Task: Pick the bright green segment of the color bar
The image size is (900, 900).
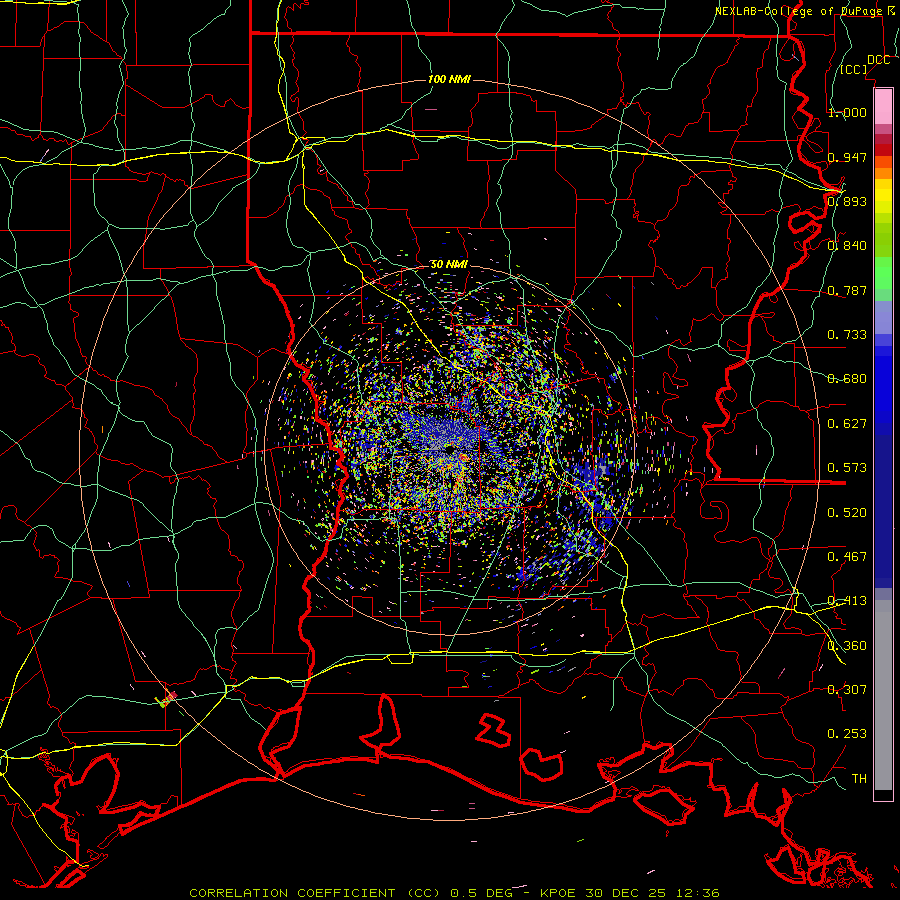Action: (883, 274)
